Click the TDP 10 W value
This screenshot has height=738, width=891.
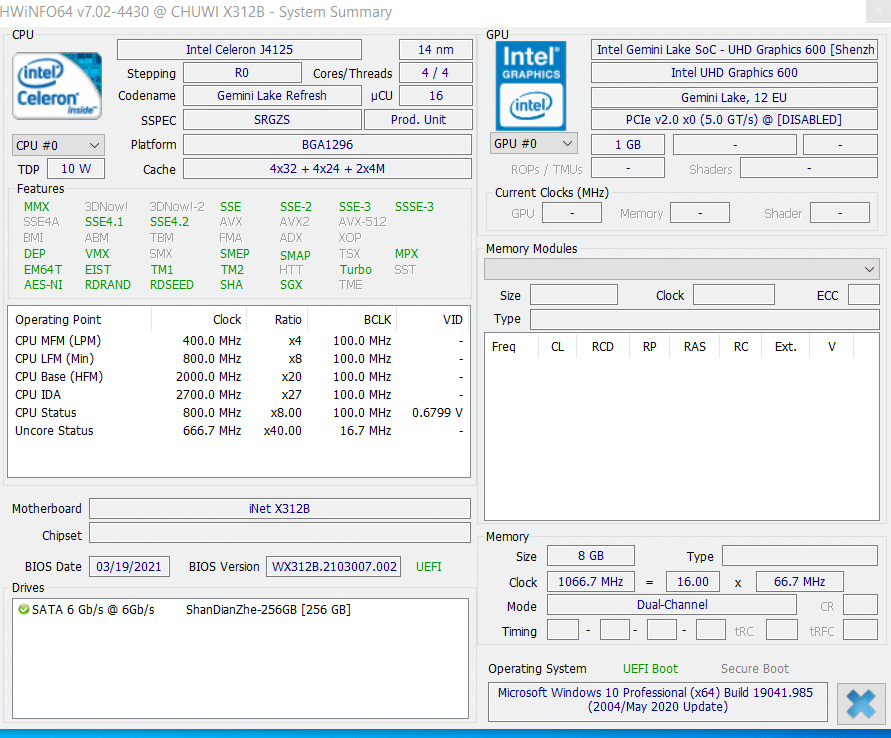(76, 169)
